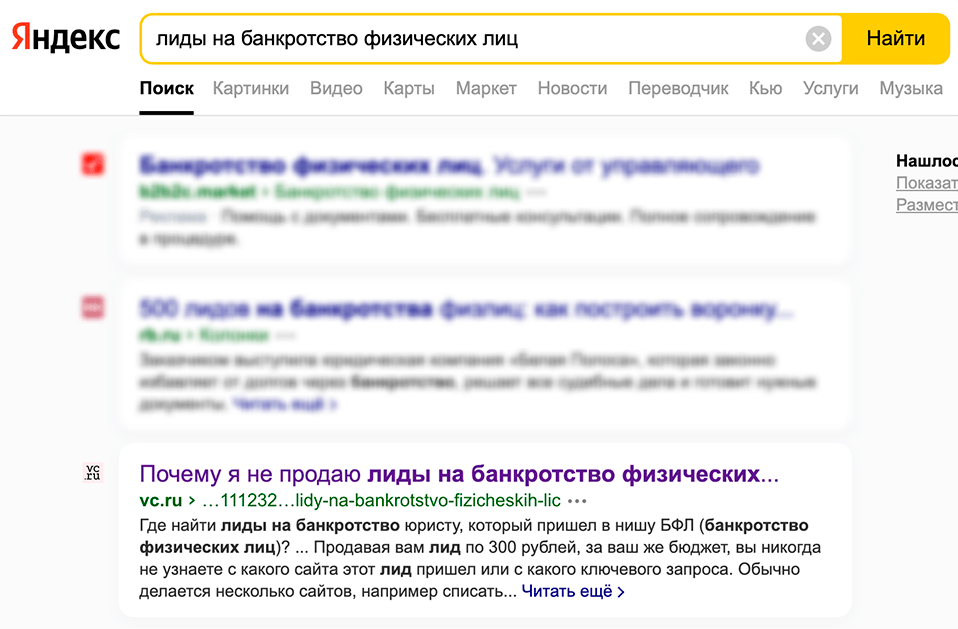This screenshot has width=958, height=629.
Task: Open three-dots menu of vc.ru result
Action: 577,501
